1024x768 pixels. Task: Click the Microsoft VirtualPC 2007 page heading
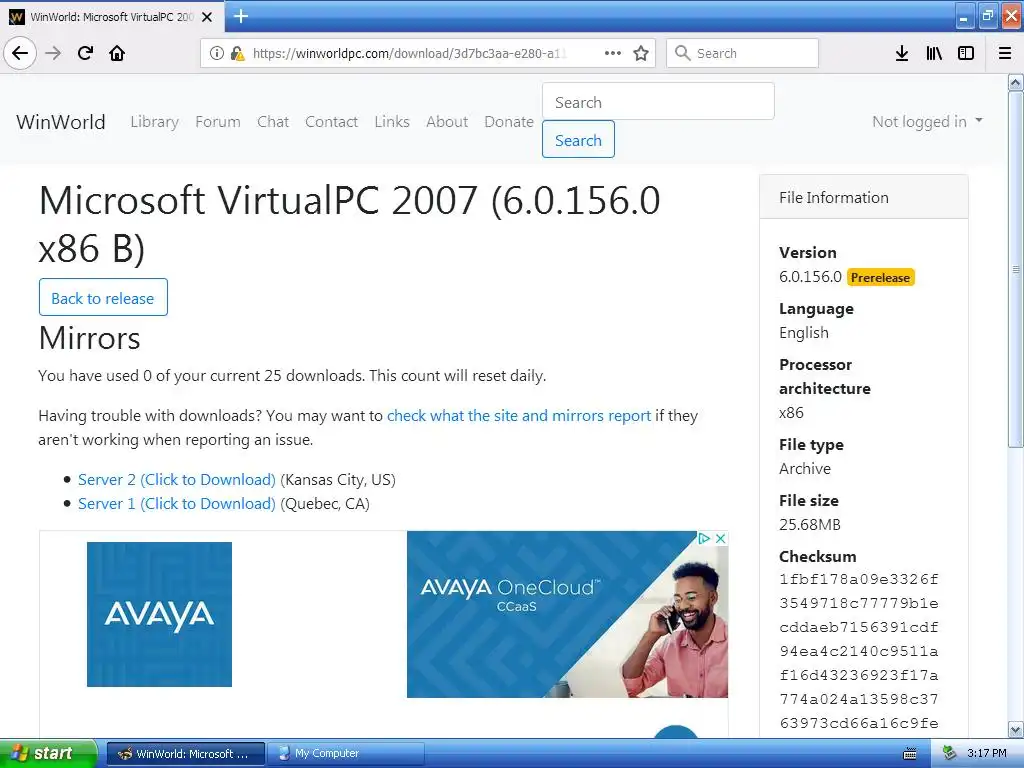[349, 224]
